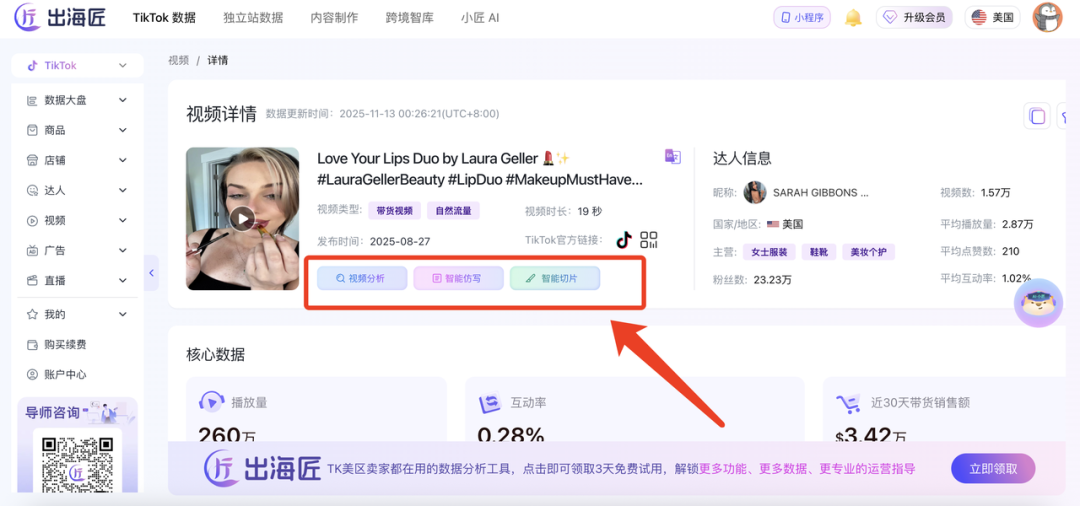
Task: Play the video thumbnail
Action: click(x=242, y=219)
